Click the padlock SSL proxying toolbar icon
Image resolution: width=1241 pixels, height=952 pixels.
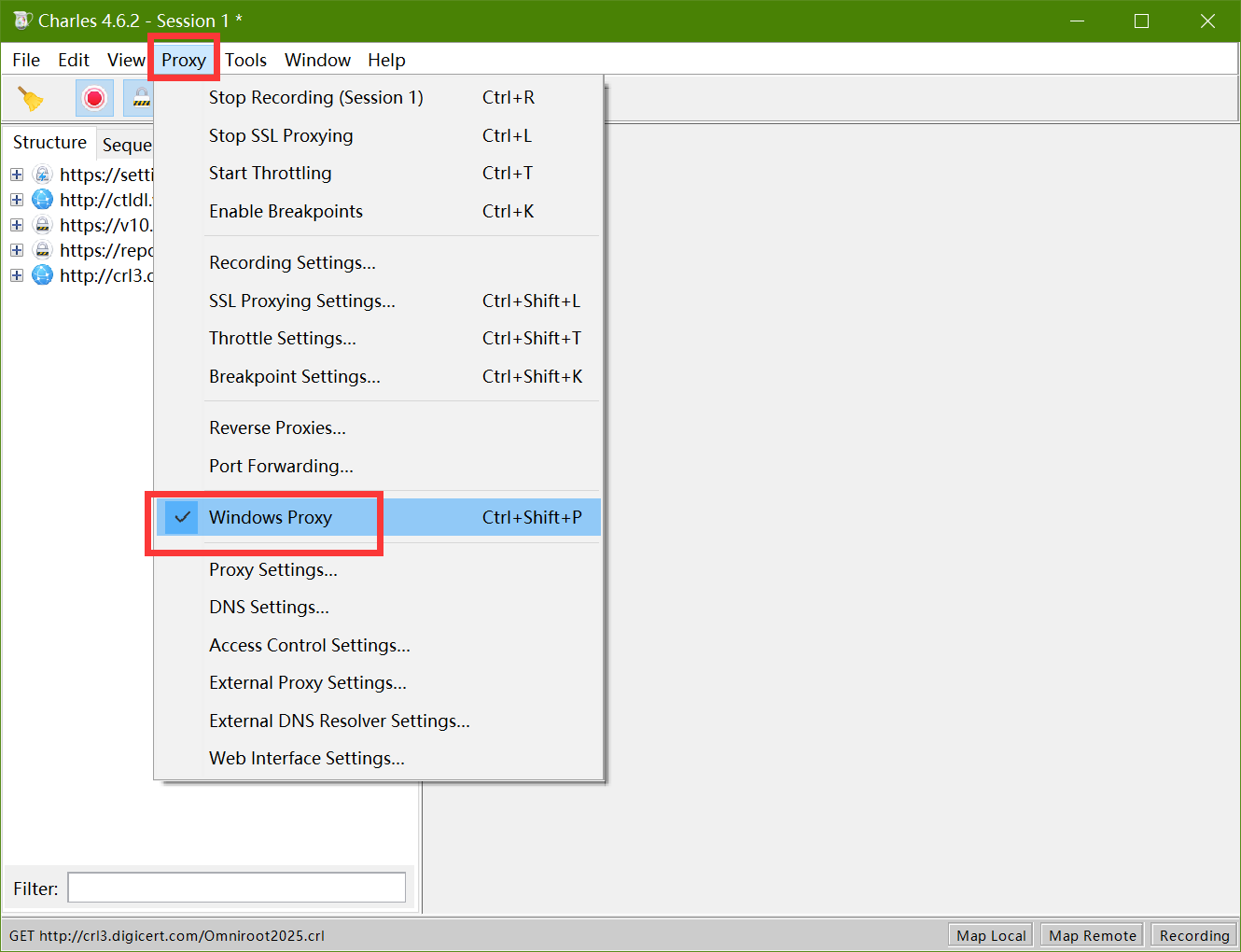[140, 98]
